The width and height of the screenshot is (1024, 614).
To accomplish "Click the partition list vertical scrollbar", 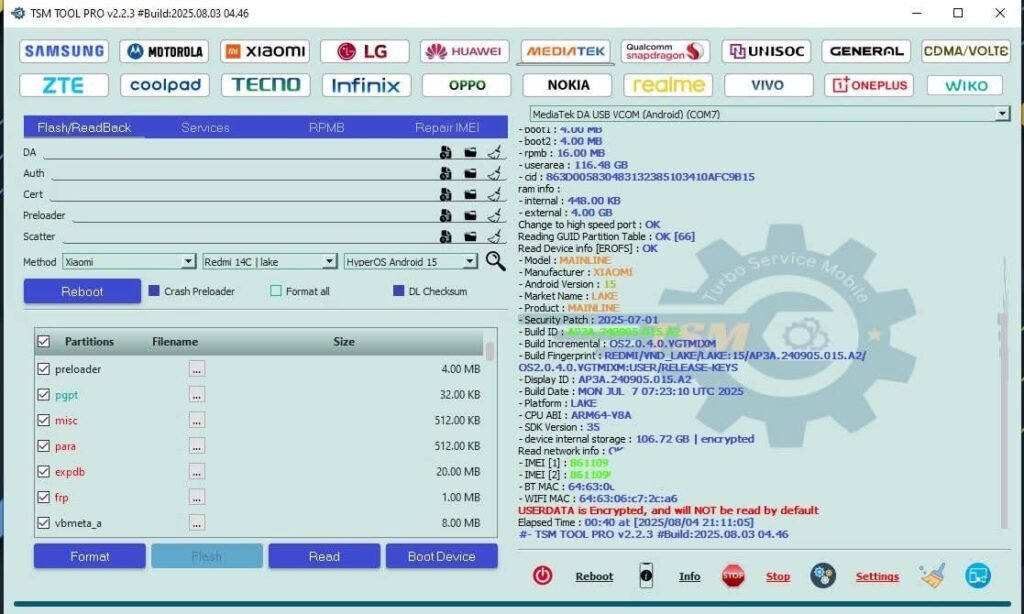I will coord(489,440).
